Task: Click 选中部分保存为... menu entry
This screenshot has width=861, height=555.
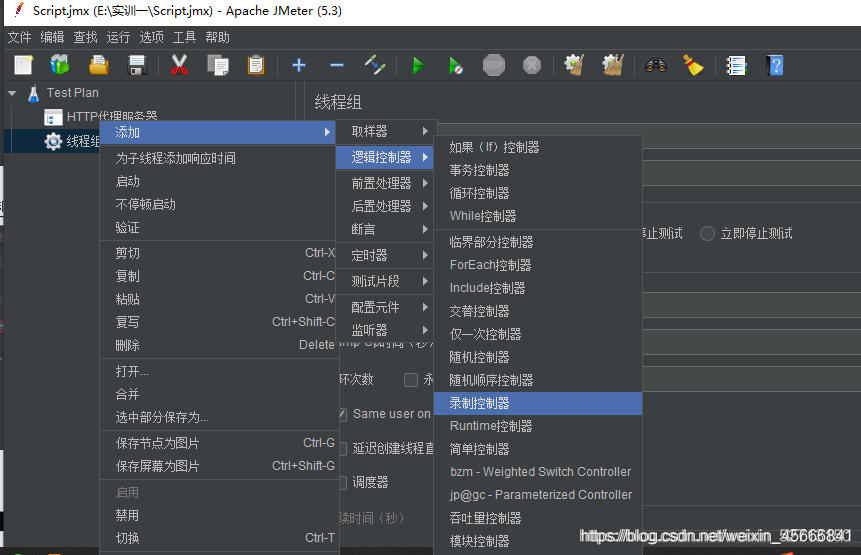Action: [x=217, y=418]
